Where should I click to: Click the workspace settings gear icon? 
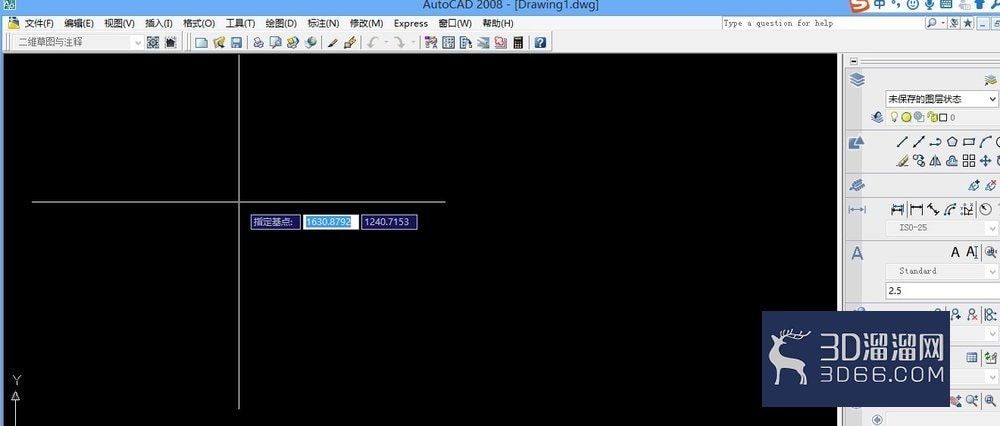point(153,42)
